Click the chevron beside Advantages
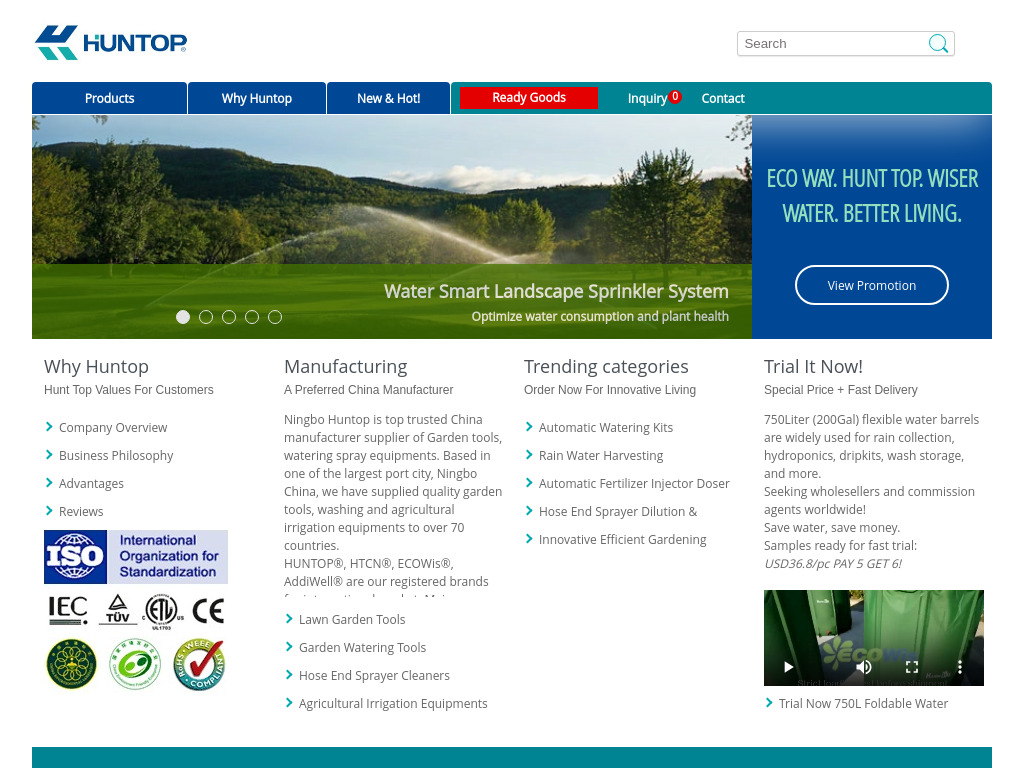The height and width of the screenshot is (768, 1024). [x=49, y=483]
